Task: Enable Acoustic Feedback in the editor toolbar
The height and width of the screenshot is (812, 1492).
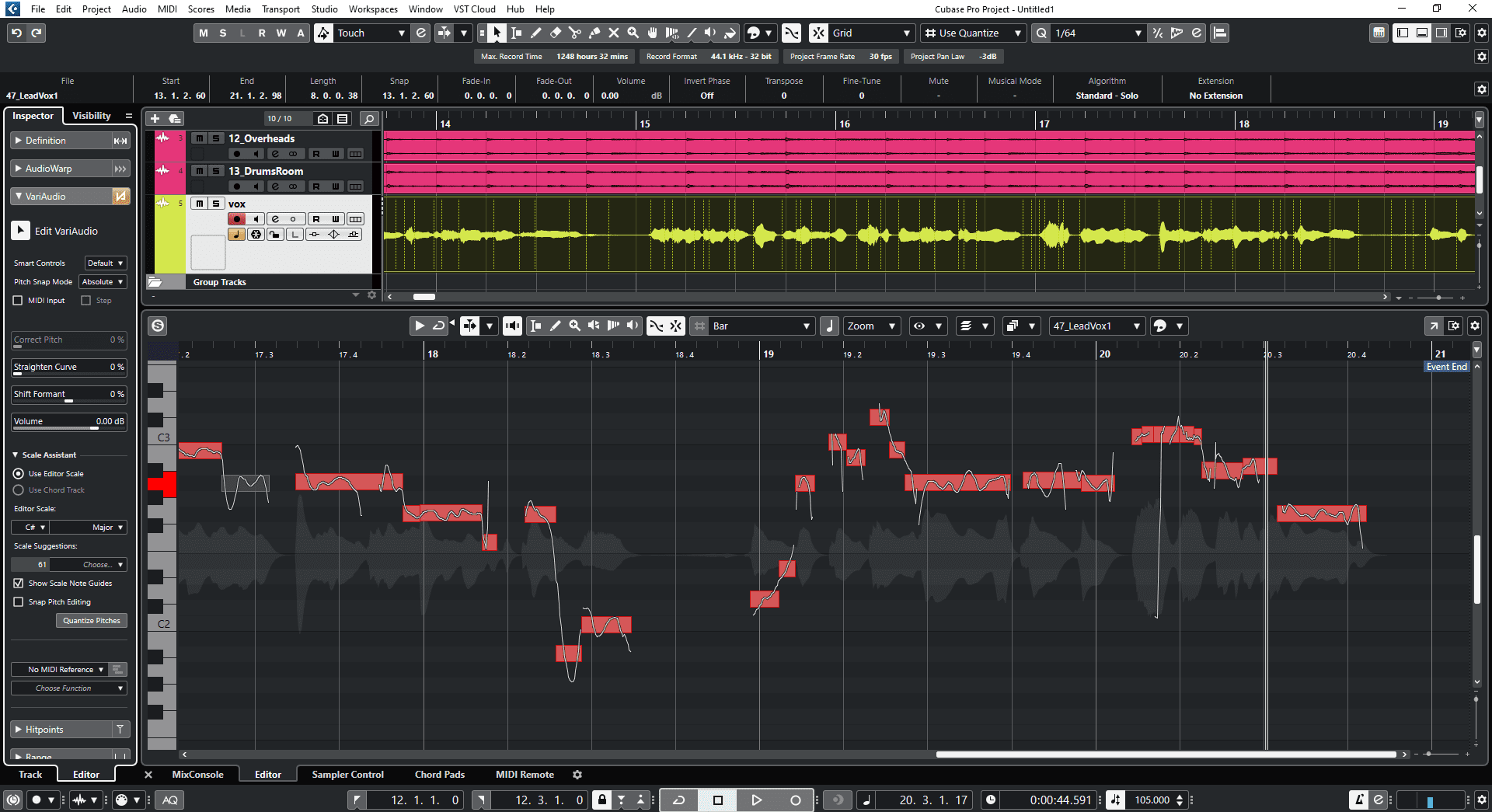Action: point(513,326)
